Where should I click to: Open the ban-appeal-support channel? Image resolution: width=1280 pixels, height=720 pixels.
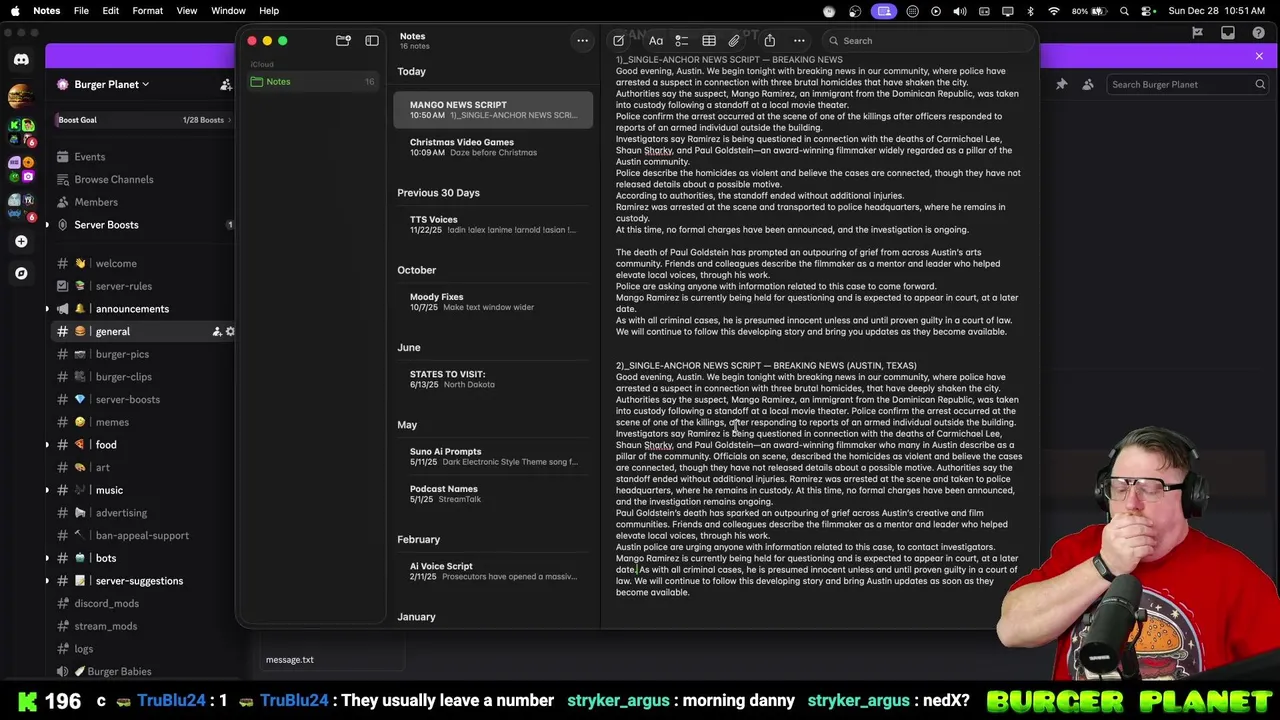point(140,536)
